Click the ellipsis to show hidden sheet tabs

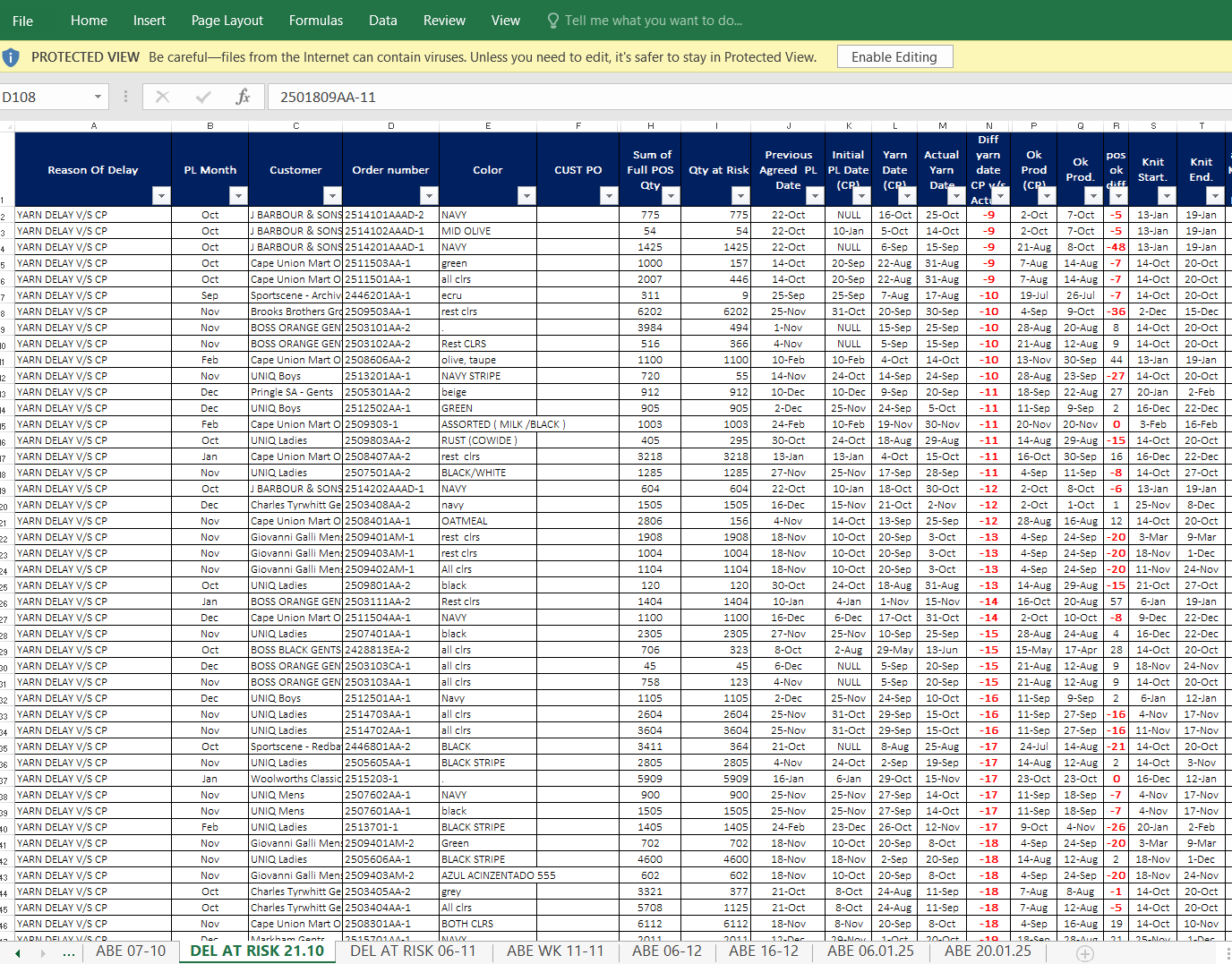pyautogui.click(x=69, y=952)
